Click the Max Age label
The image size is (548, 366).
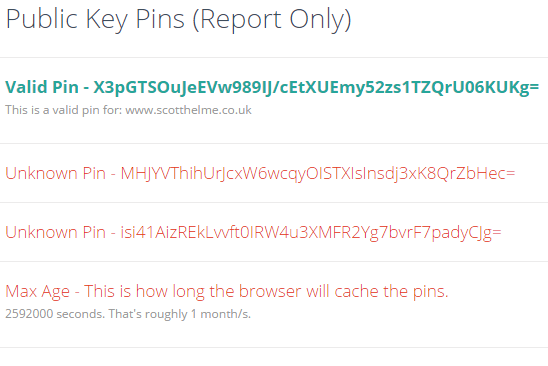tap(37, 292)
